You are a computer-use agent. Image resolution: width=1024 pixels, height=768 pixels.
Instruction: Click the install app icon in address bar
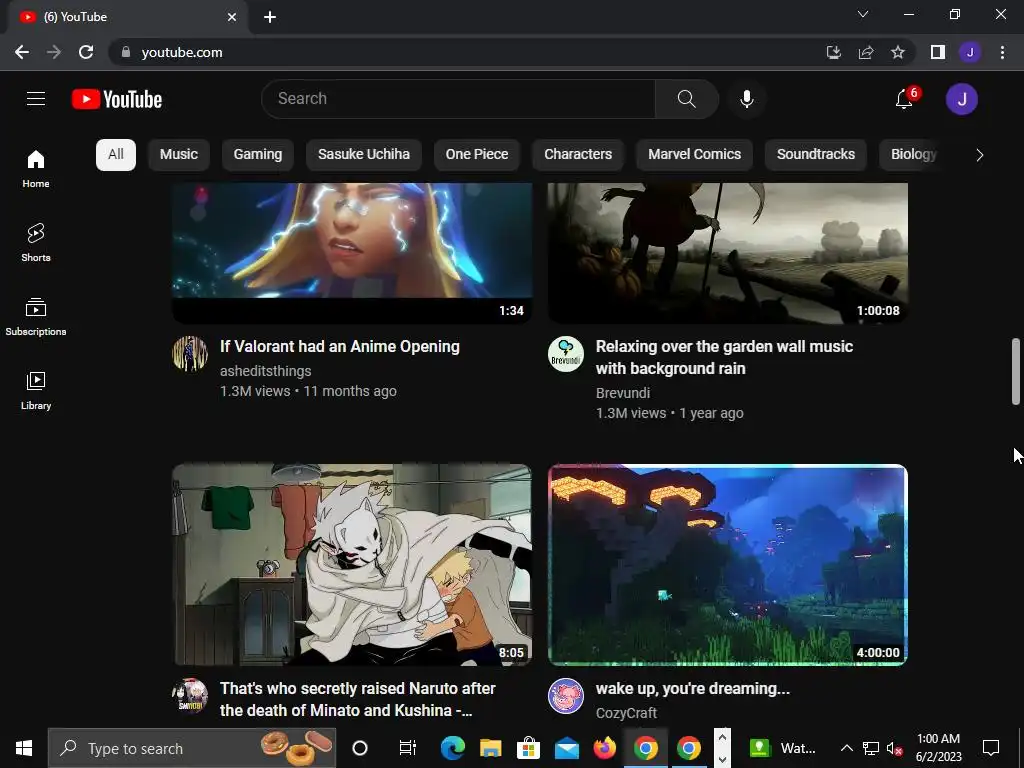[833, 52]
